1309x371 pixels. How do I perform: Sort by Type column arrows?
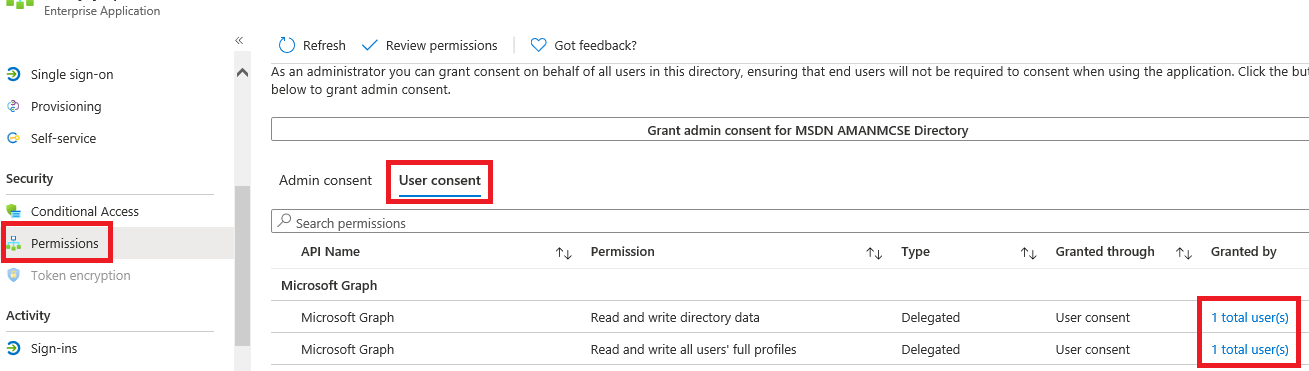point(1028,253)
